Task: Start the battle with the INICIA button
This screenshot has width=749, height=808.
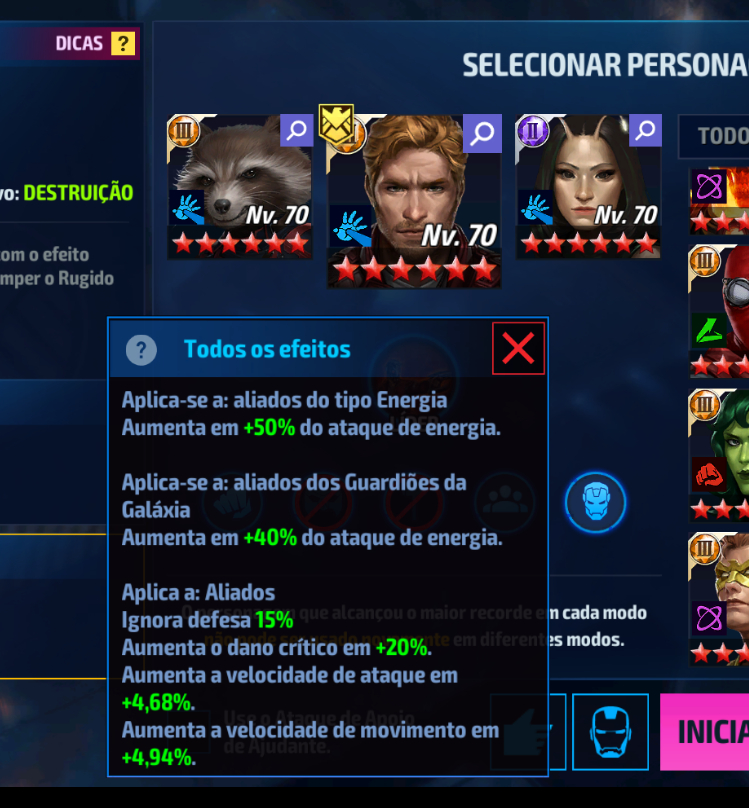Action: pyautogui.click(x=705, y=732)
